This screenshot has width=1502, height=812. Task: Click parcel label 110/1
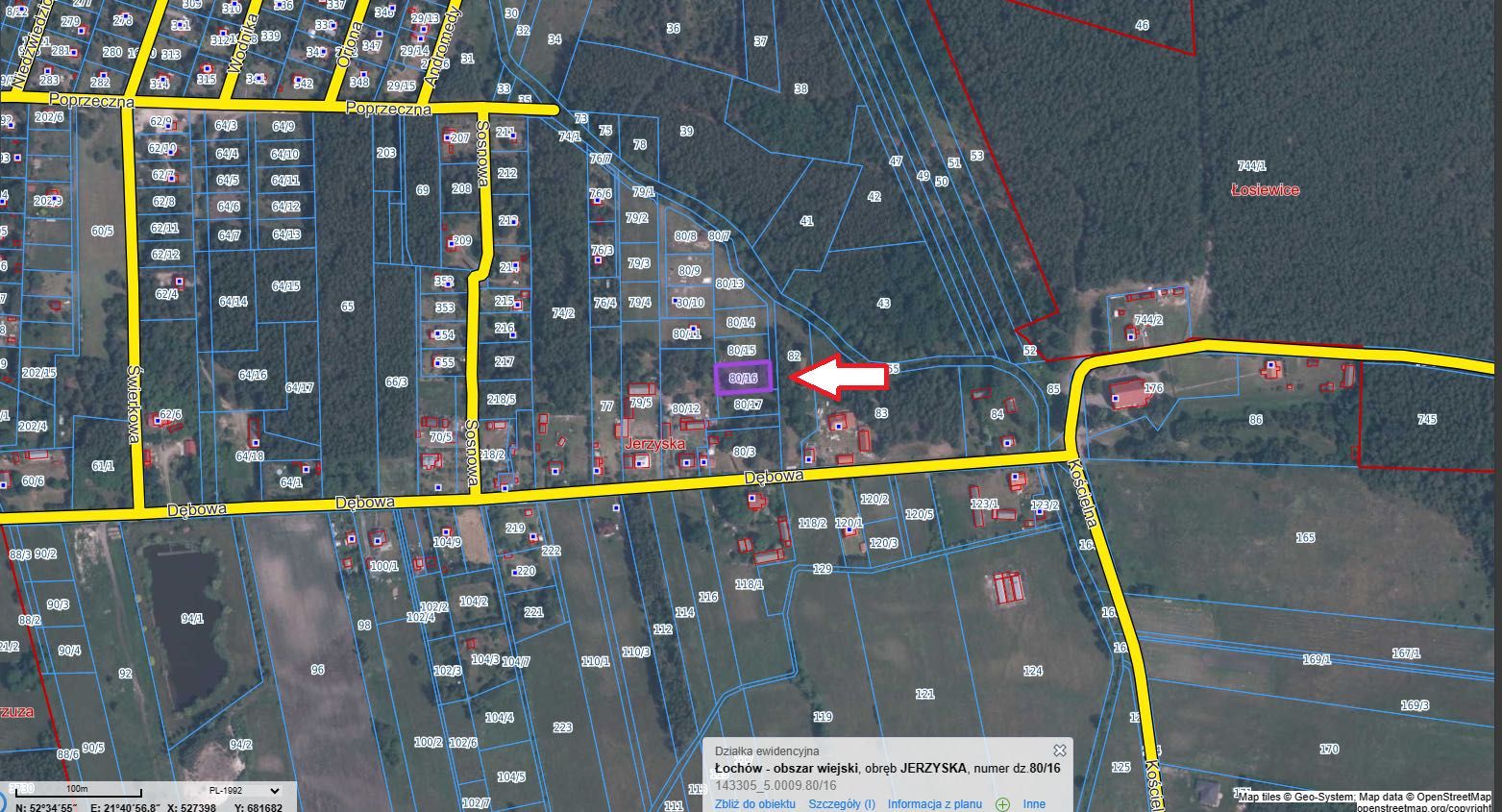[595, 661]
